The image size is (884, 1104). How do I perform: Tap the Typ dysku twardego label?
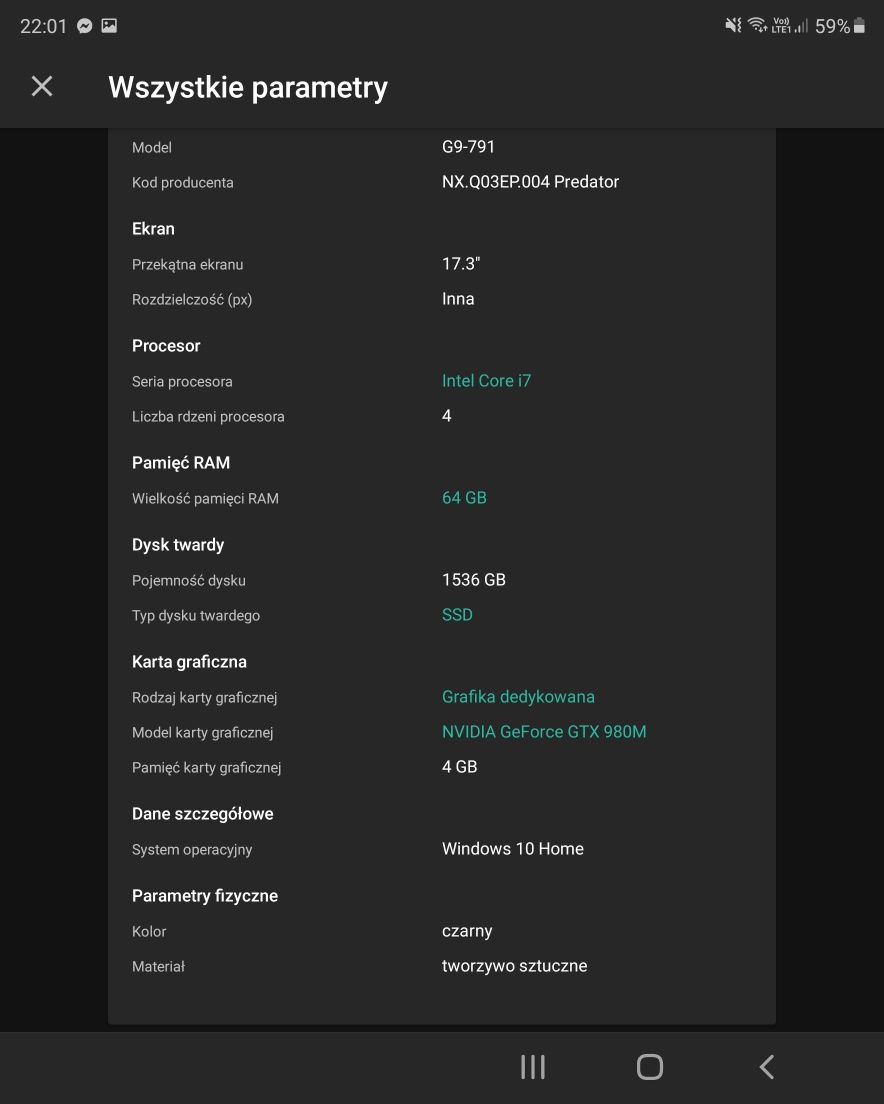196,615
